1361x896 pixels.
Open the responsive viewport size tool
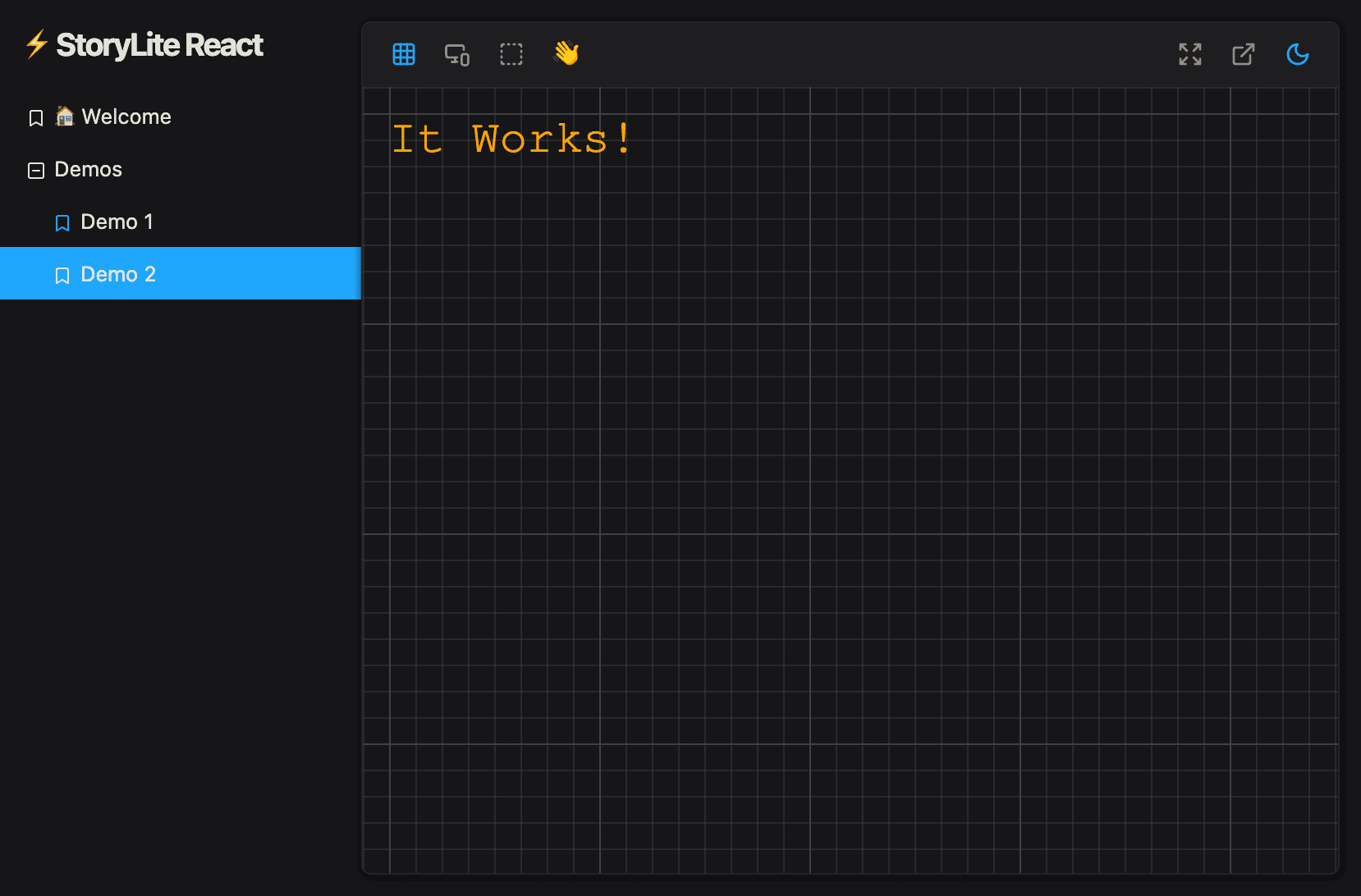pyautogui.click(x=457, y=54)
